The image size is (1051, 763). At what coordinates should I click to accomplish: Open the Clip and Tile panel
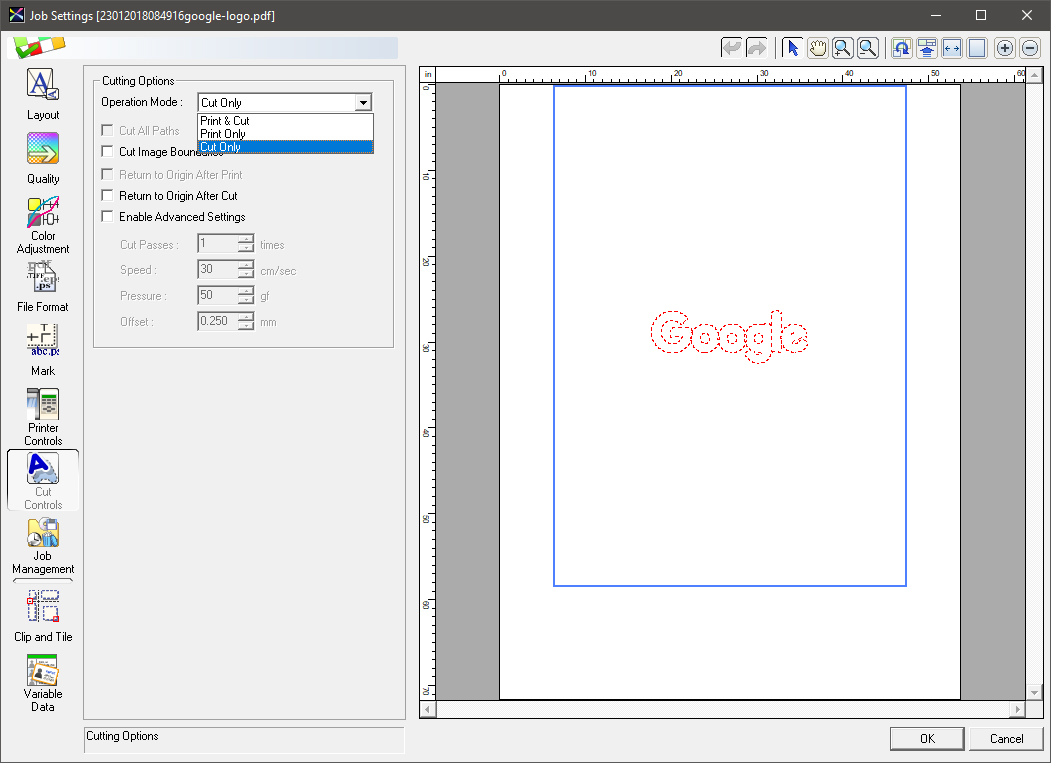43,616
